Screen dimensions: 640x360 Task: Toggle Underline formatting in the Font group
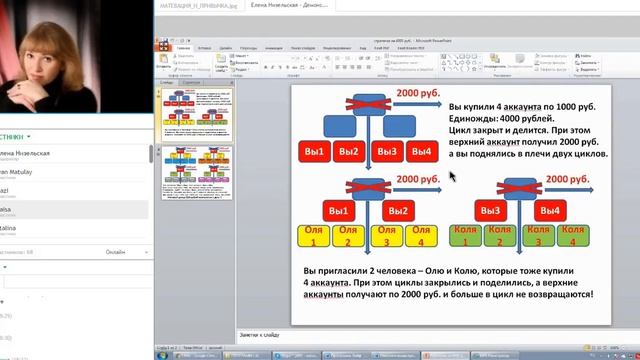[x=280, y=67]
